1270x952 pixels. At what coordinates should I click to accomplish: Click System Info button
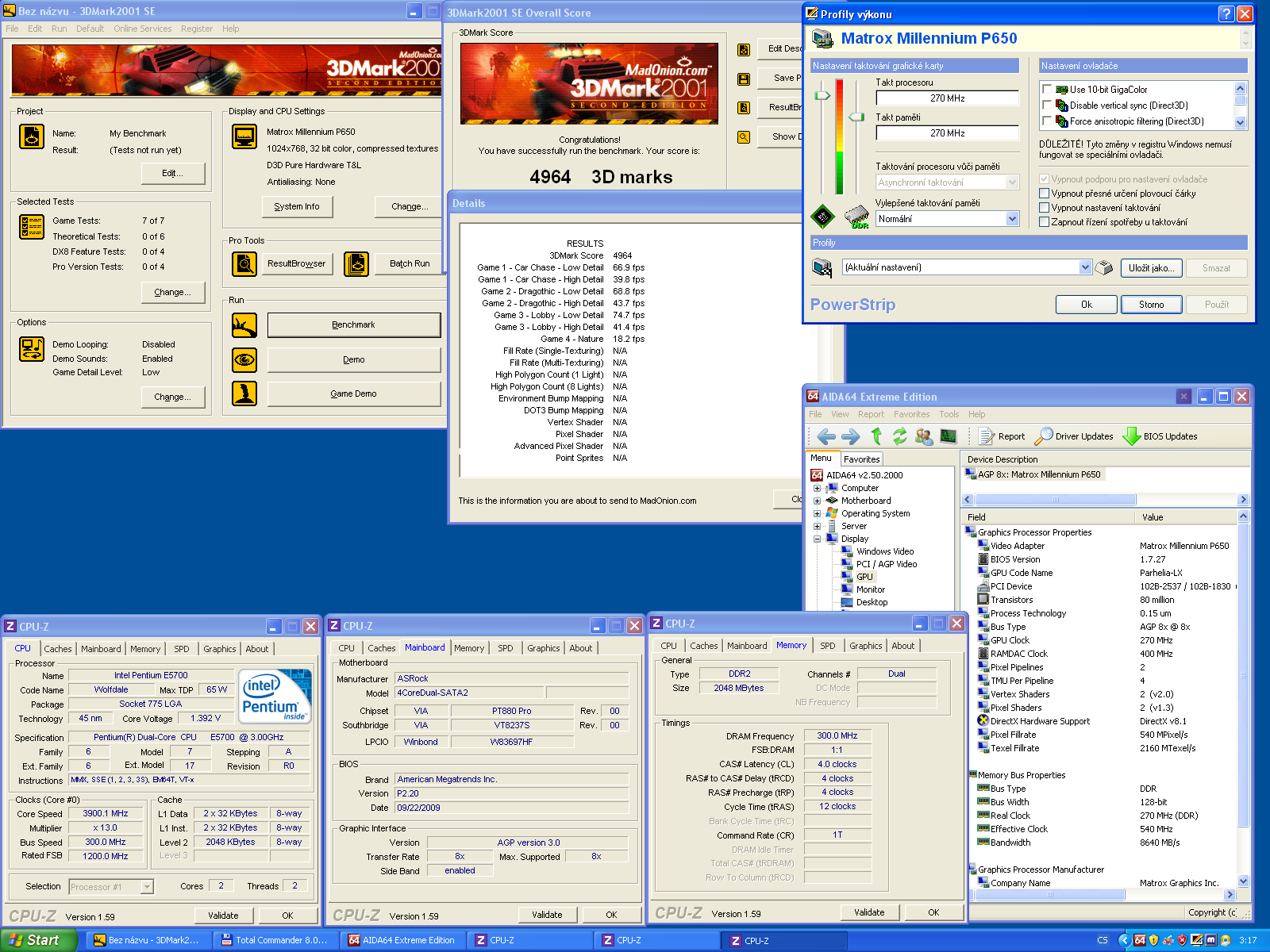(297, 207)
